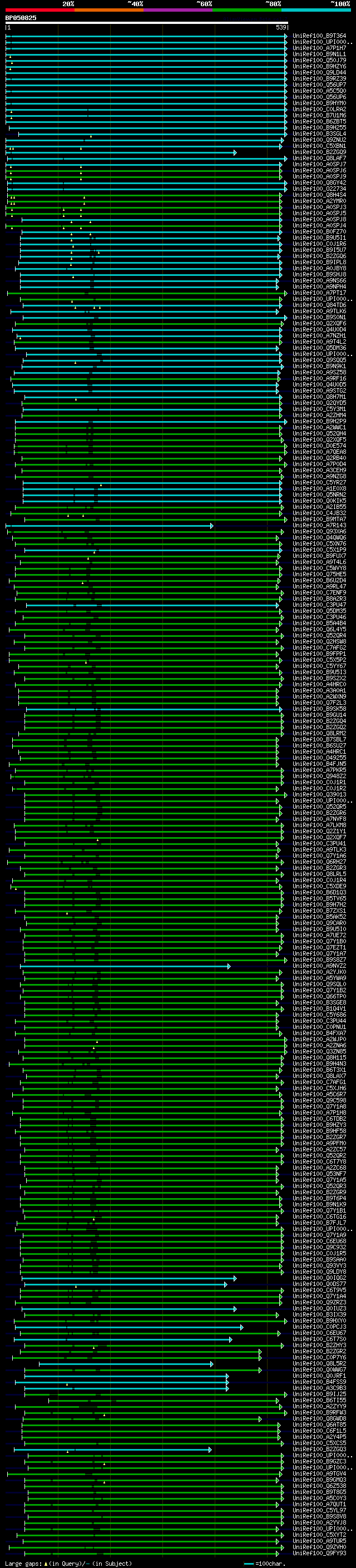
Task: Open the UniRef100_Q66TP0 entry
Action: point(319,996)
